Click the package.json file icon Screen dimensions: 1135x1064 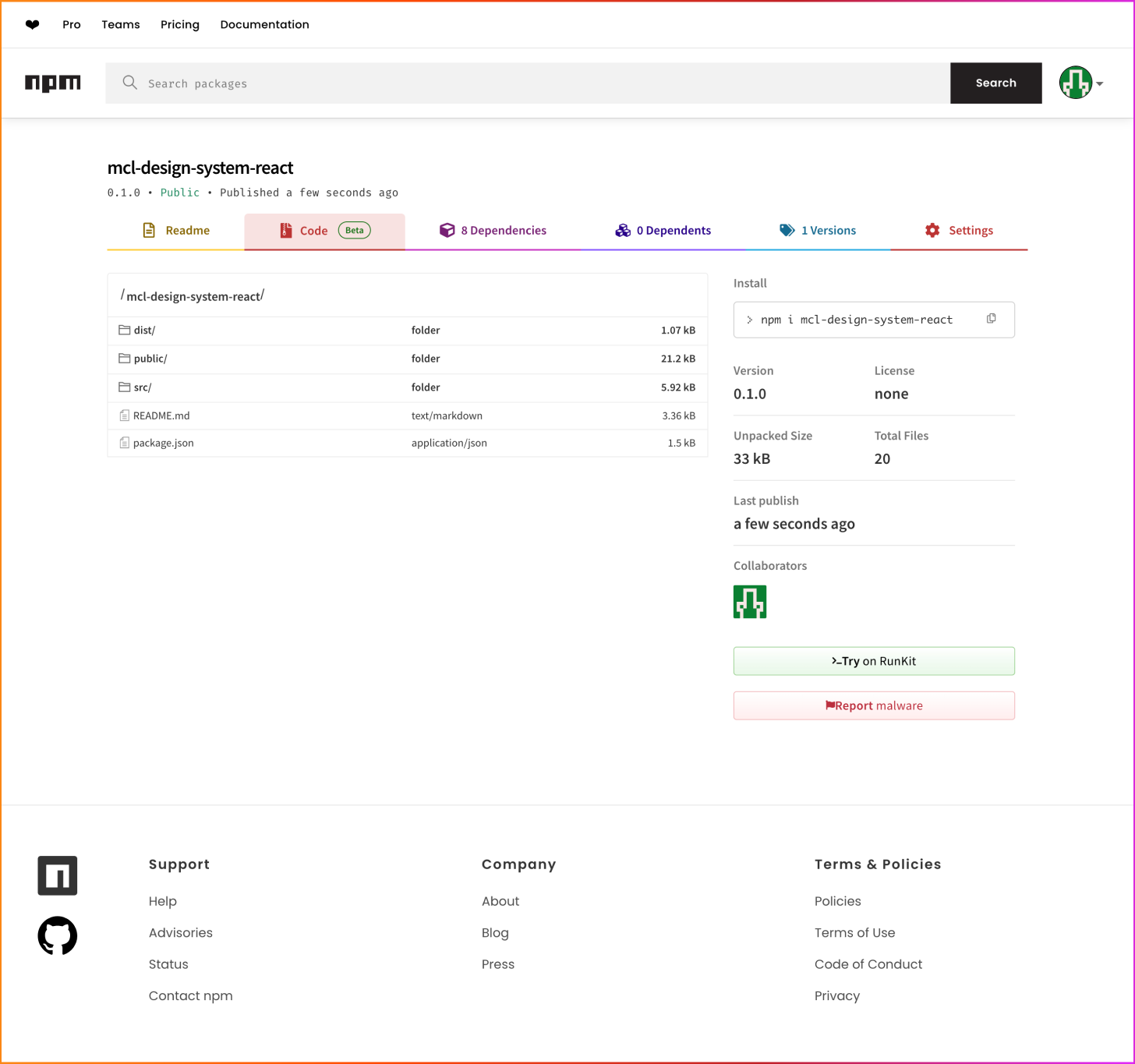tap(124, 443)
